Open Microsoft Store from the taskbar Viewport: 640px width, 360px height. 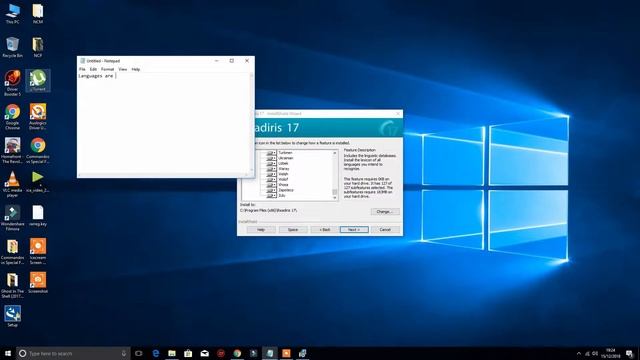(x=188, y=353)
